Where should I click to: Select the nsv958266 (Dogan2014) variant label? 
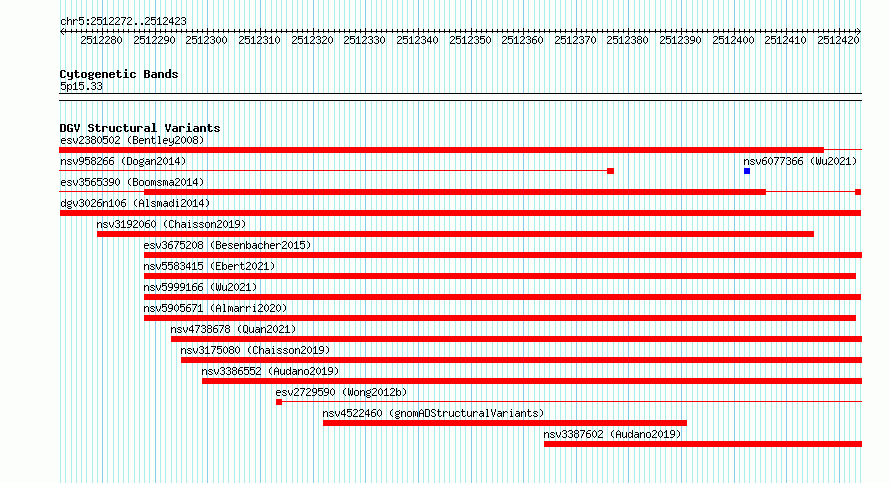[x=123, y=161]
